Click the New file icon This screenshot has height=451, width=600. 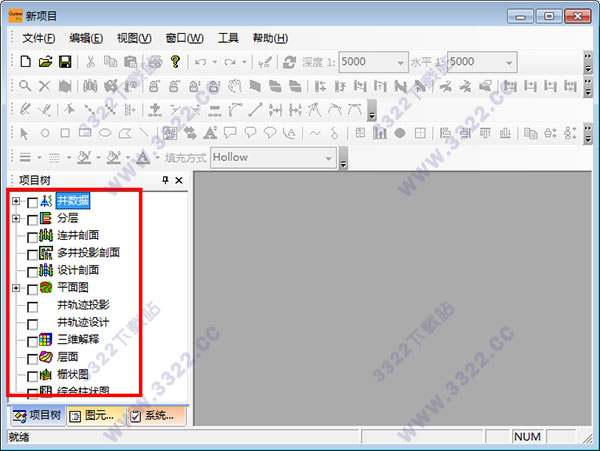point(26,62)
